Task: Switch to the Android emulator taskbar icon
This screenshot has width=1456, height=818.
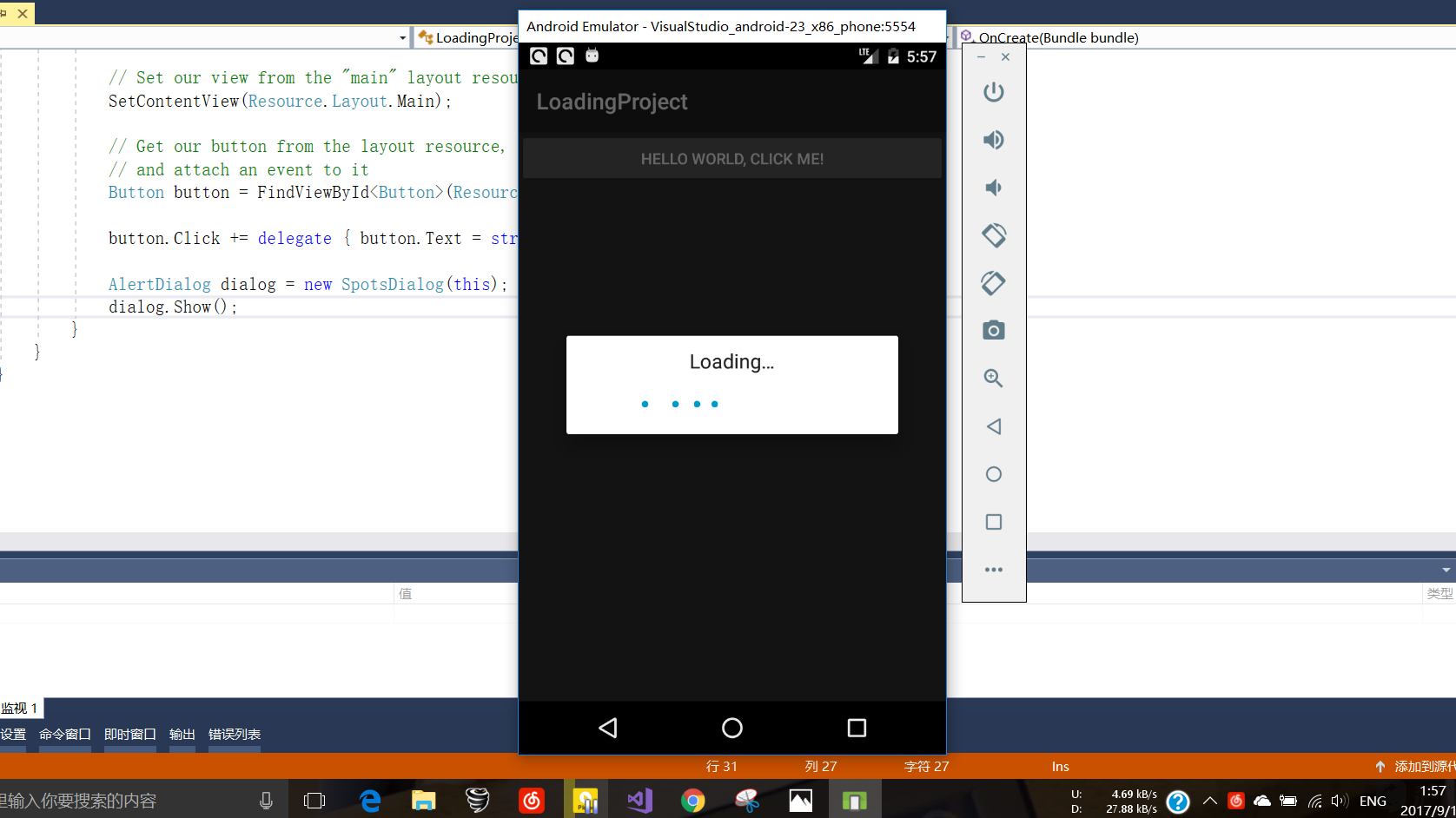Action: click(855, 801)
